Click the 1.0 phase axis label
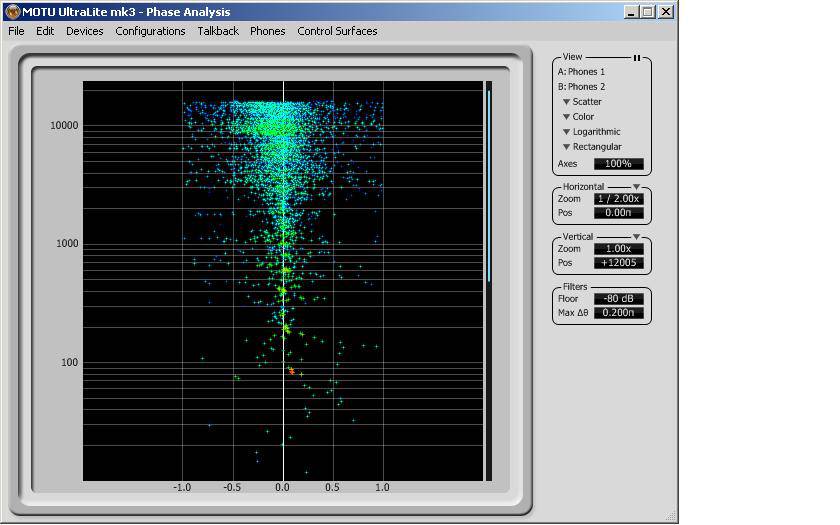840x525 pixels. (382, 488)
